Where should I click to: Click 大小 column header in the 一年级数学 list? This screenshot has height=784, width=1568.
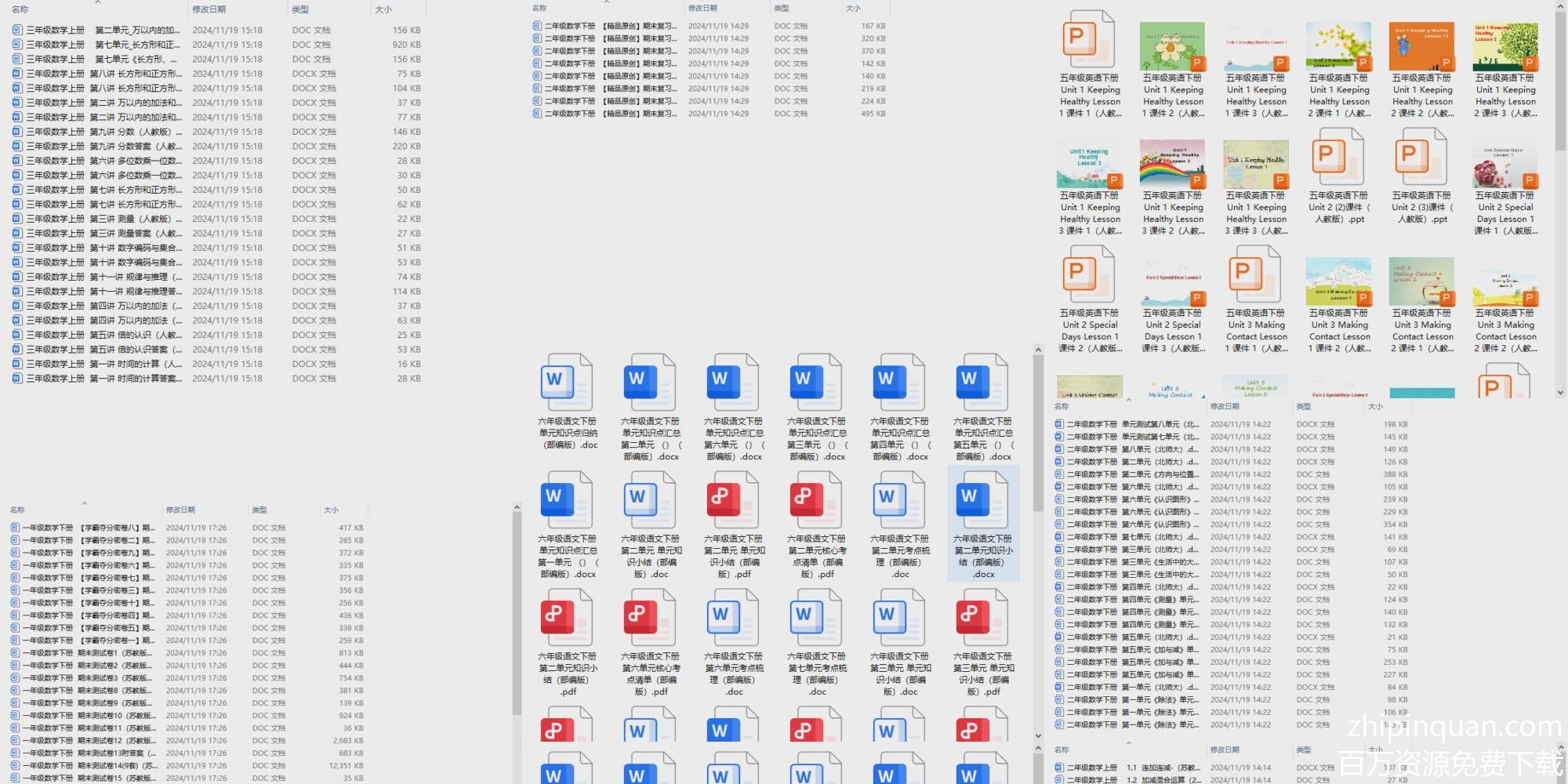pyautogui.click(x=331, y=510)
